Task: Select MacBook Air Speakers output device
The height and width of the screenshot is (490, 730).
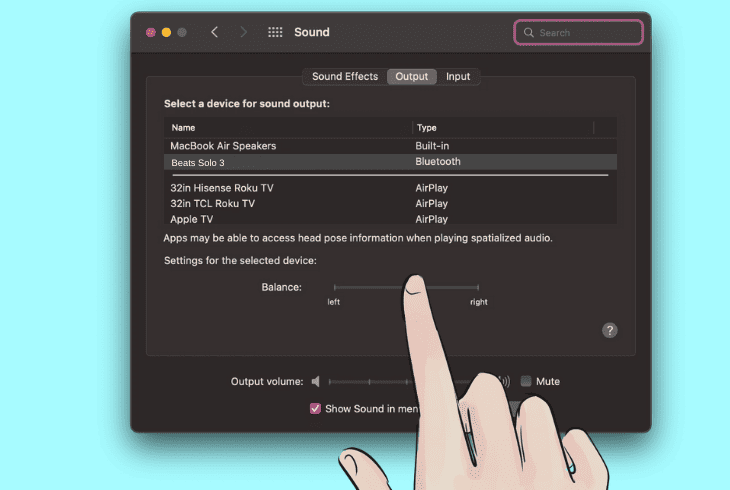Action: [390, 146]
